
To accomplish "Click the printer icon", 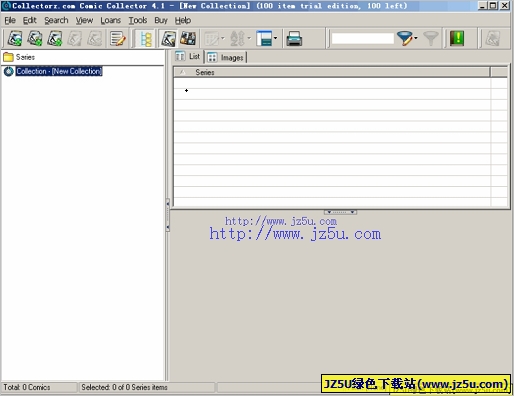I will (x=294, y=39).
